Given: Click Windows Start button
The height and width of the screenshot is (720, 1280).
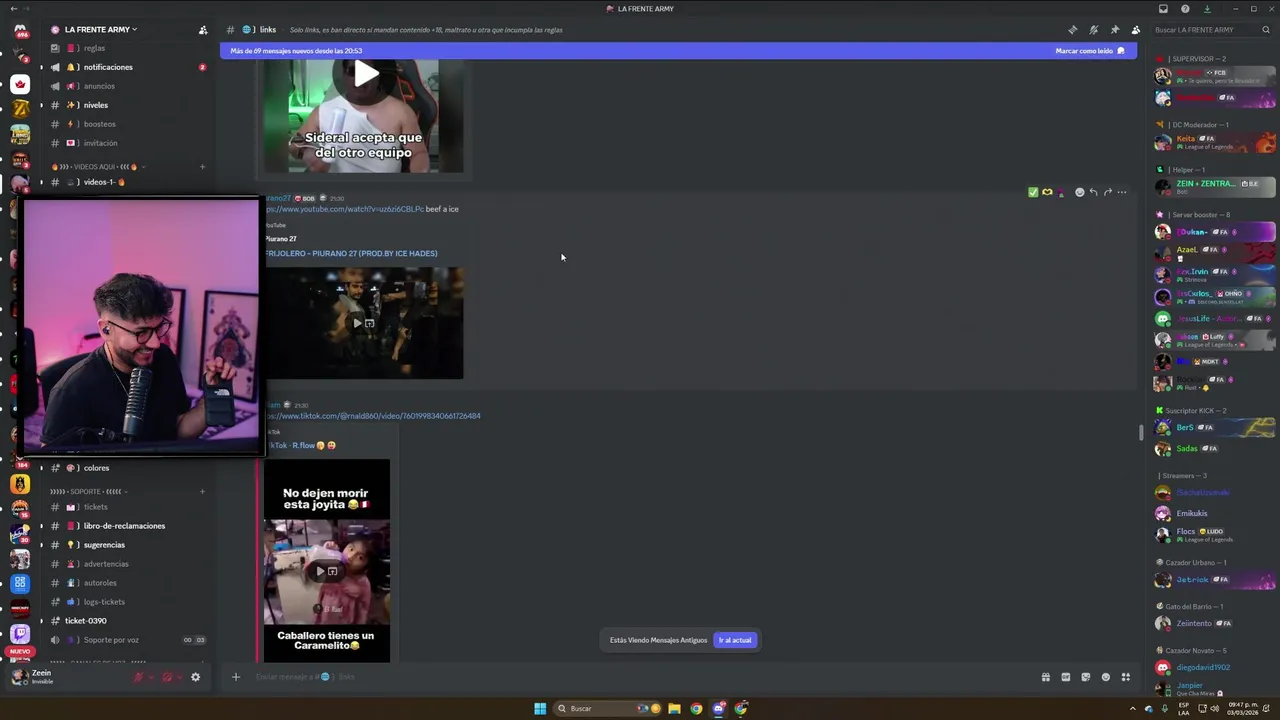Looking at the screenshot, I should [x=540, y=708].
